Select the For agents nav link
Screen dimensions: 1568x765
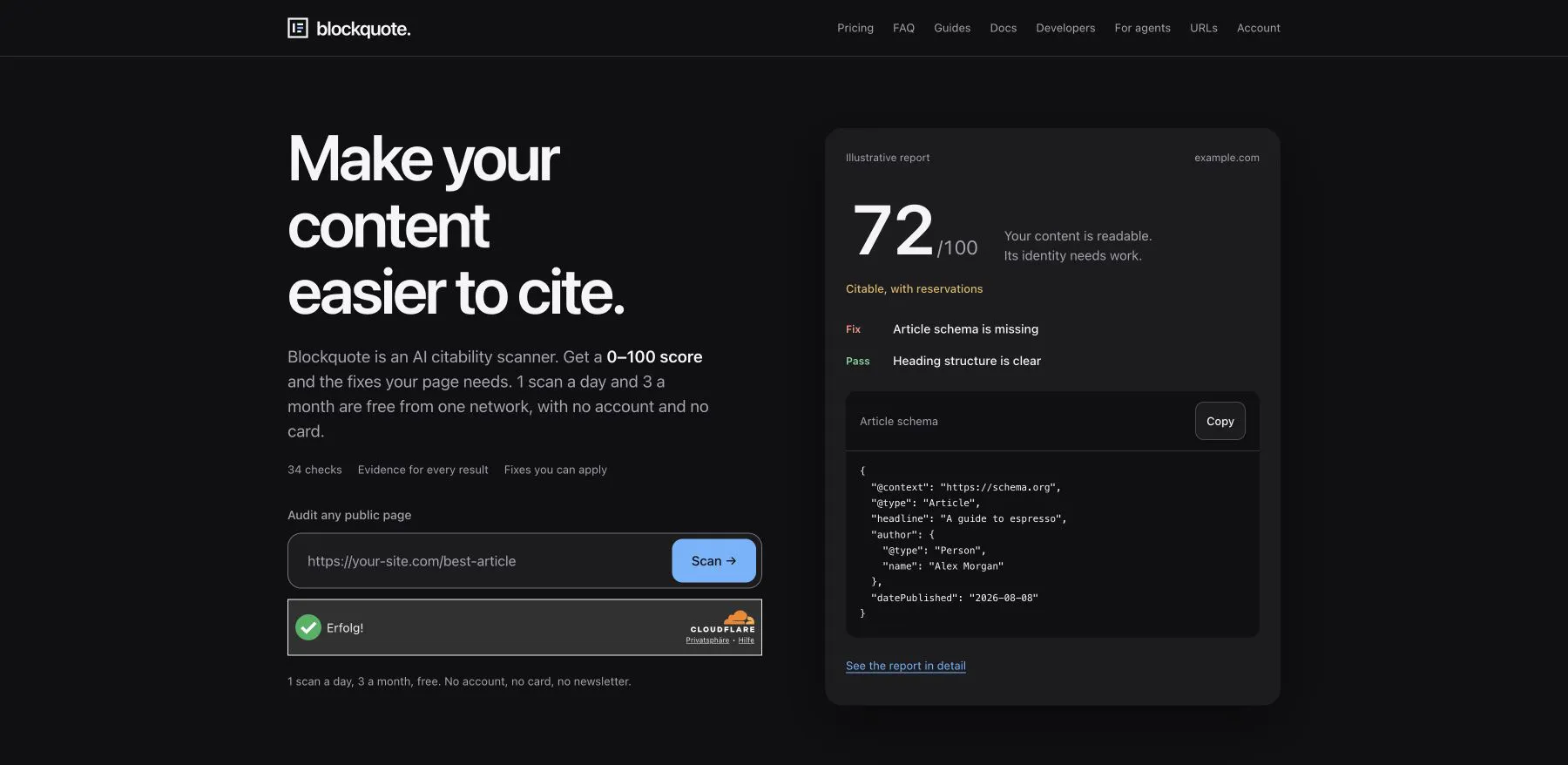[x=1143, y=28]
